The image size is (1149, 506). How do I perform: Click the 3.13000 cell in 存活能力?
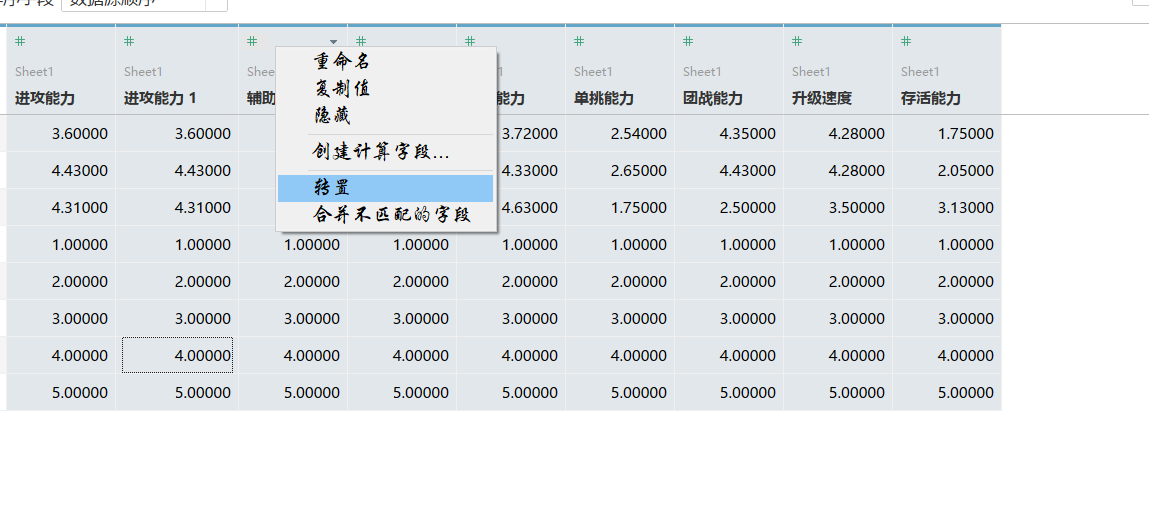(947, 207)
